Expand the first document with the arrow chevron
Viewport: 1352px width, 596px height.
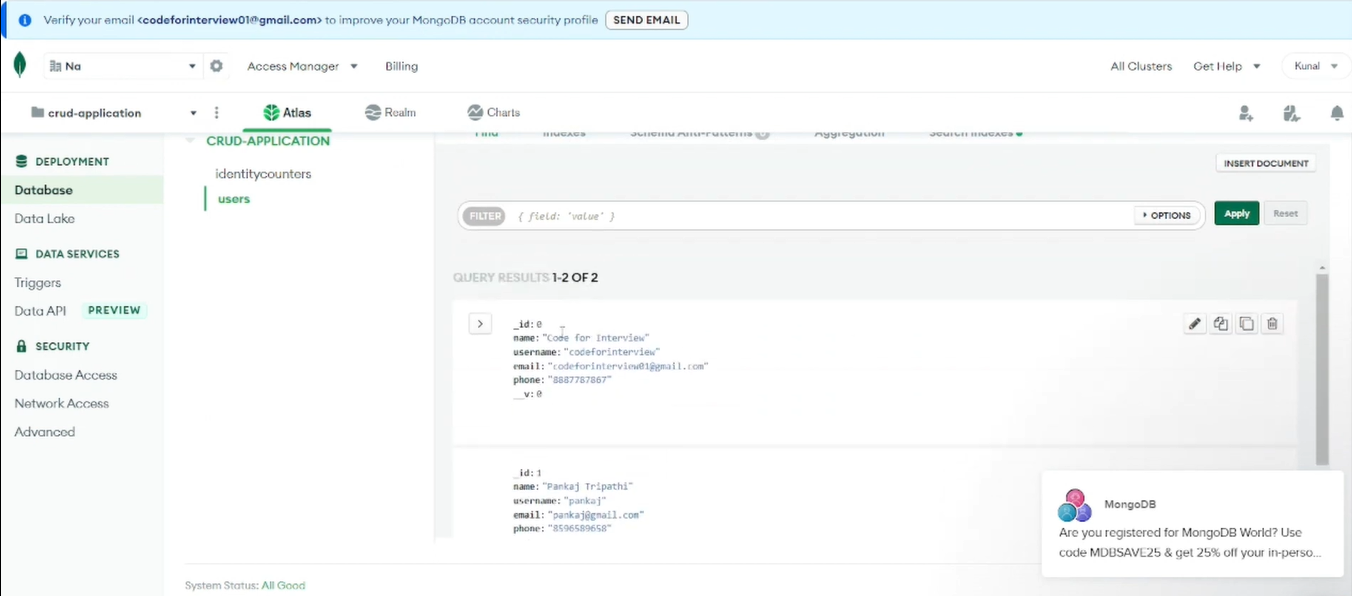click(480, 323)
